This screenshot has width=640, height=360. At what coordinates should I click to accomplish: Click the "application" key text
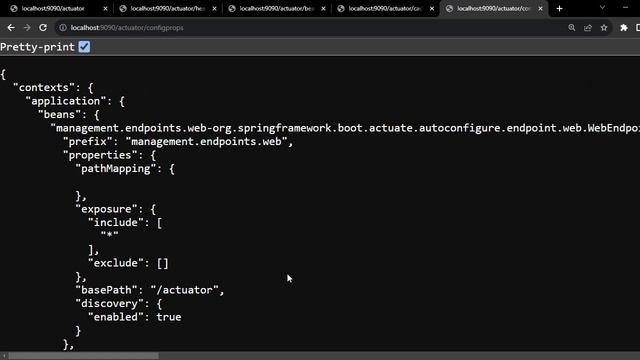click(65, 101)
